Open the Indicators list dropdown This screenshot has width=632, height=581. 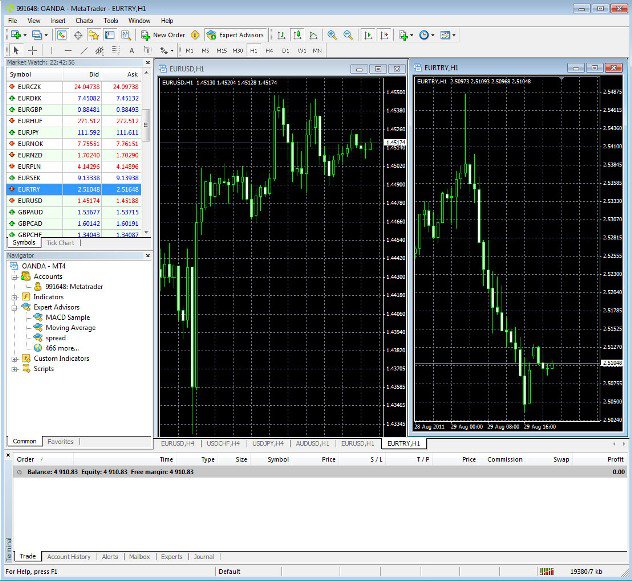(405, 35)
